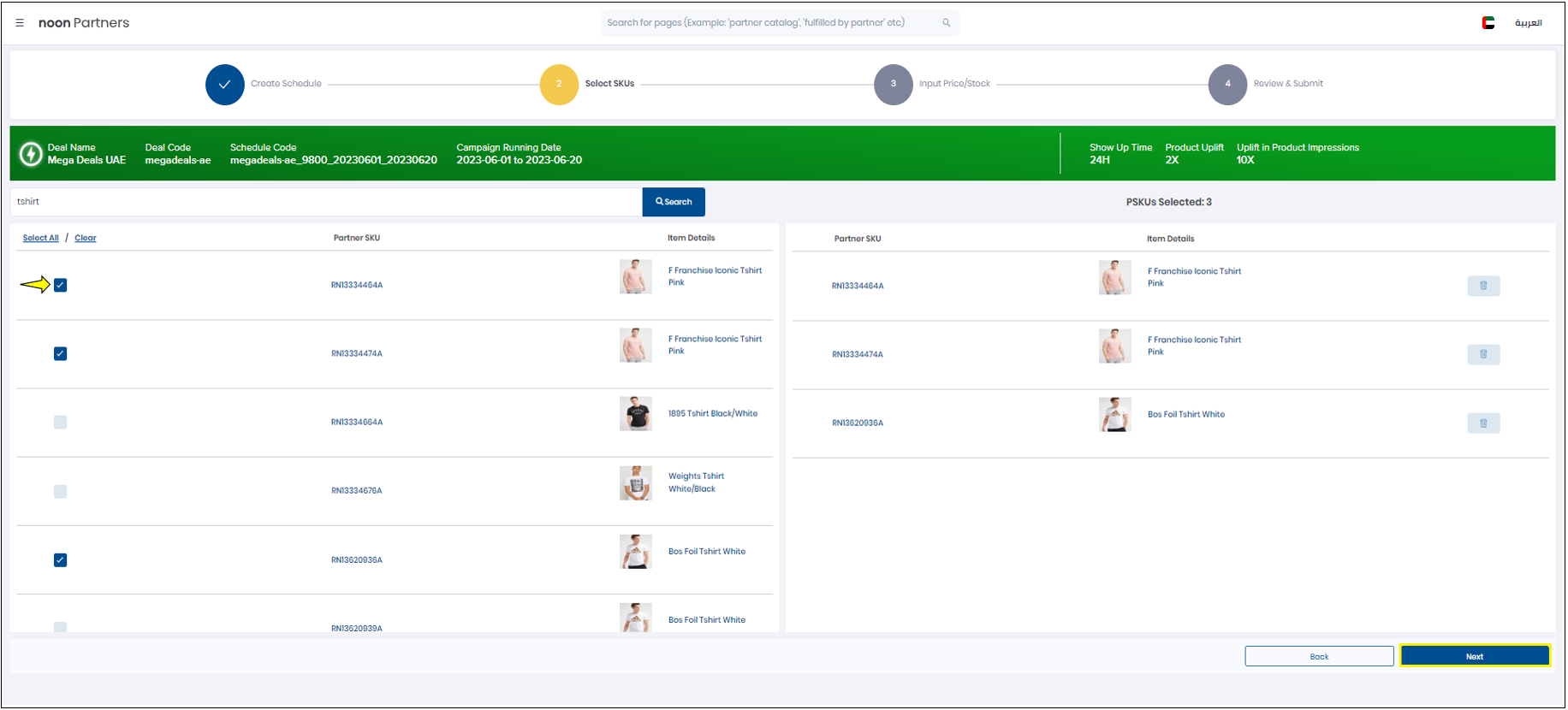1568x710 pixels.
Task: Check the RN13334664A checkbox
Action: coord(60,422)
